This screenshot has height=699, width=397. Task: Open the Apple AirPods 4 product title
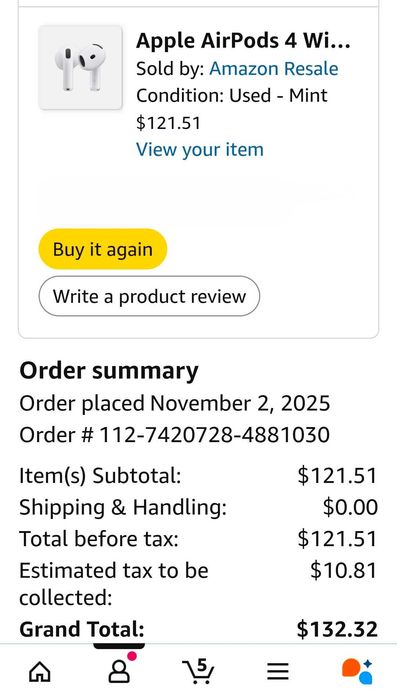pos(243,41)
